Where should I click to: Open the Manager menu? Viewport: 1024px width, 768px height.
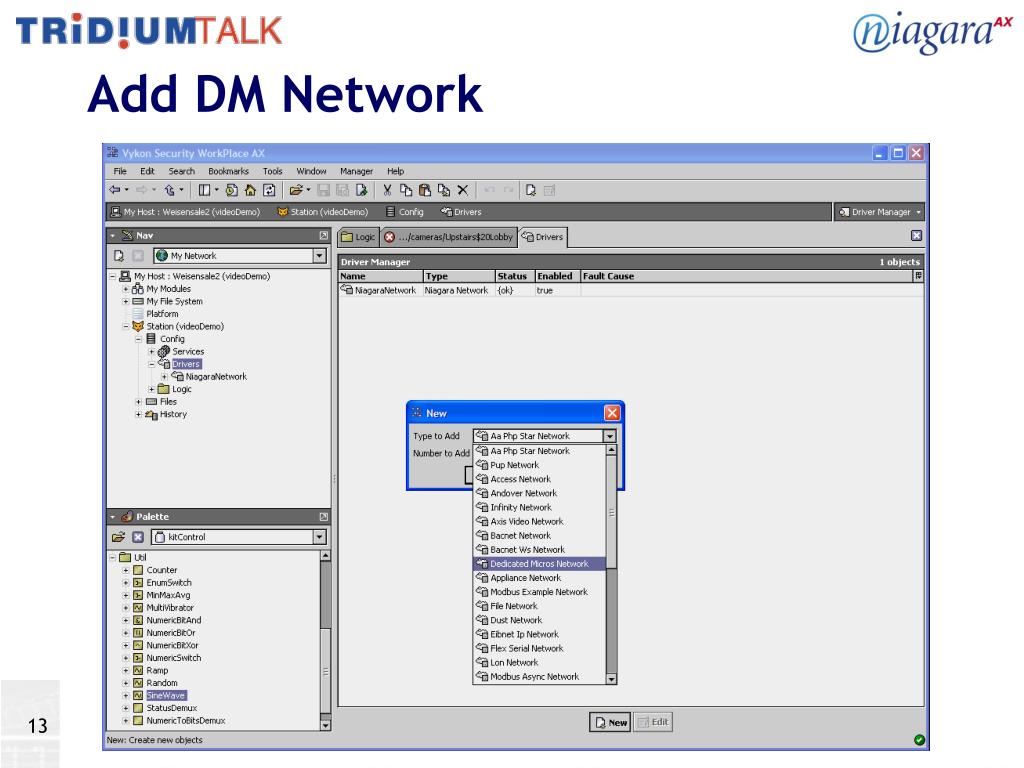click(357, 171)
